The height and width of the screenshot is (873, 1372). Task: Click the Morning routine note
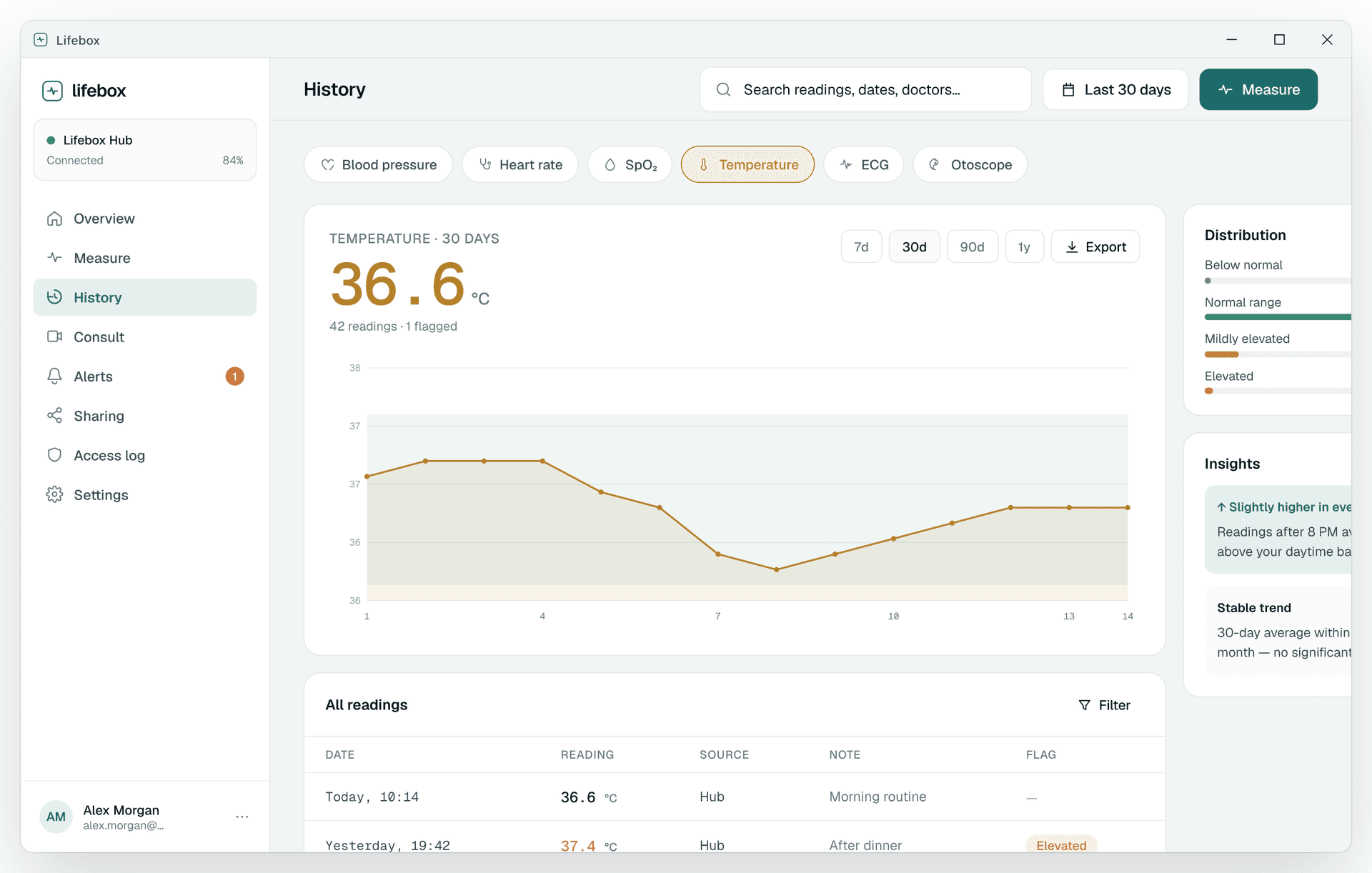878,797
